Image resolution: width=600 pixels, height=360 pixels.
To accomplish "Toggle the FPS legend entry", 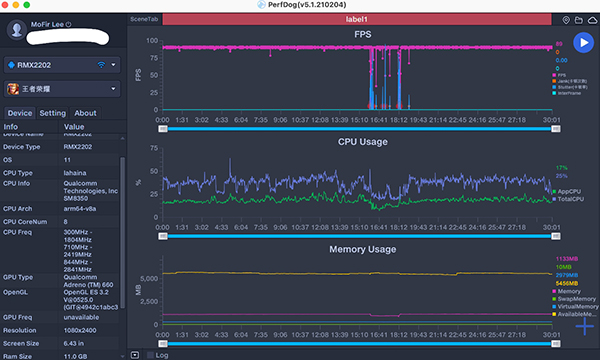I will [559, 75].
